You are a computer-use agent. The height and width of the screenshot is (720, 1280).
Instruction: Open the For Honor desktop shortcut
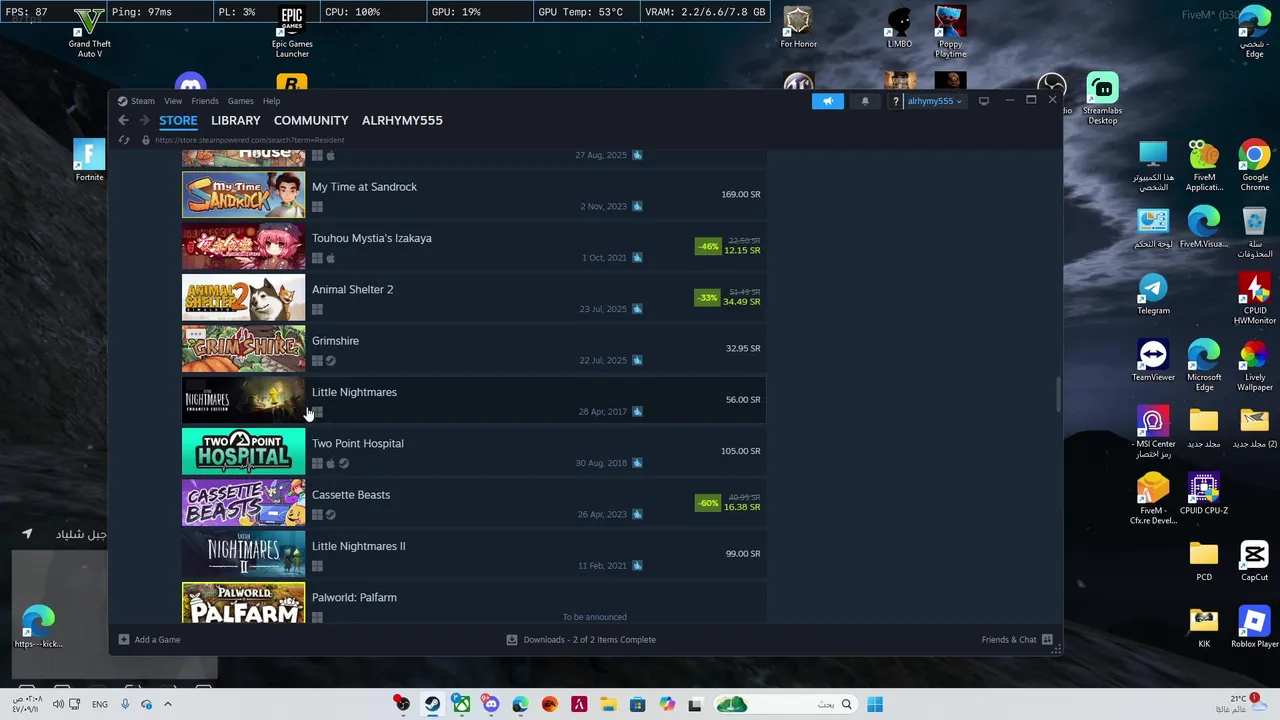click(798, 27)
